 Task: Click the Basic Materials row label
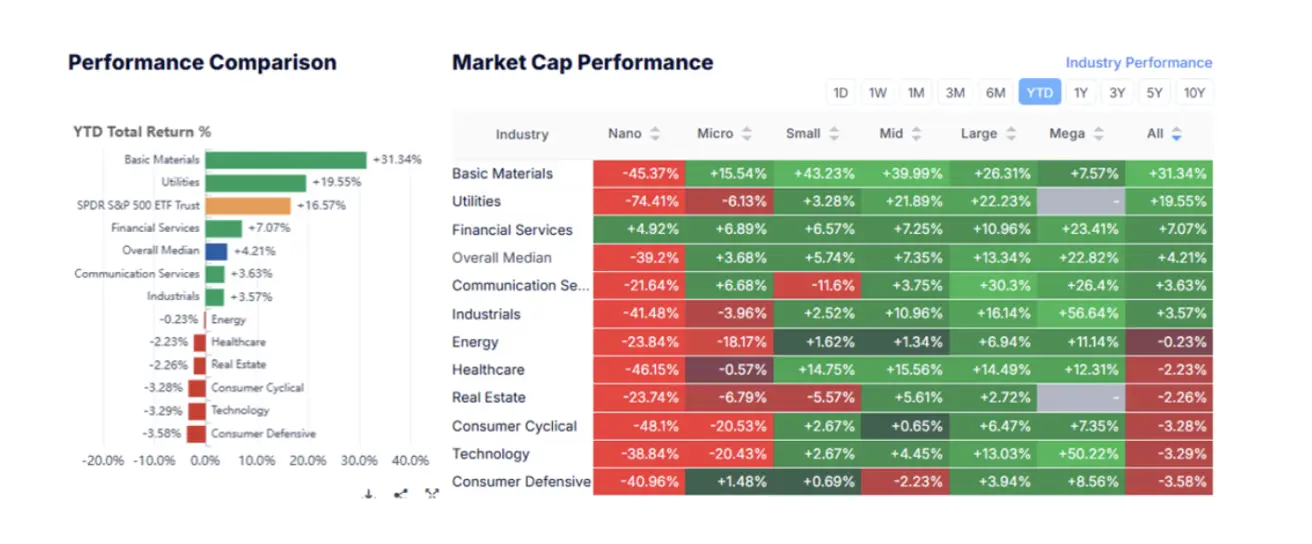502,174
